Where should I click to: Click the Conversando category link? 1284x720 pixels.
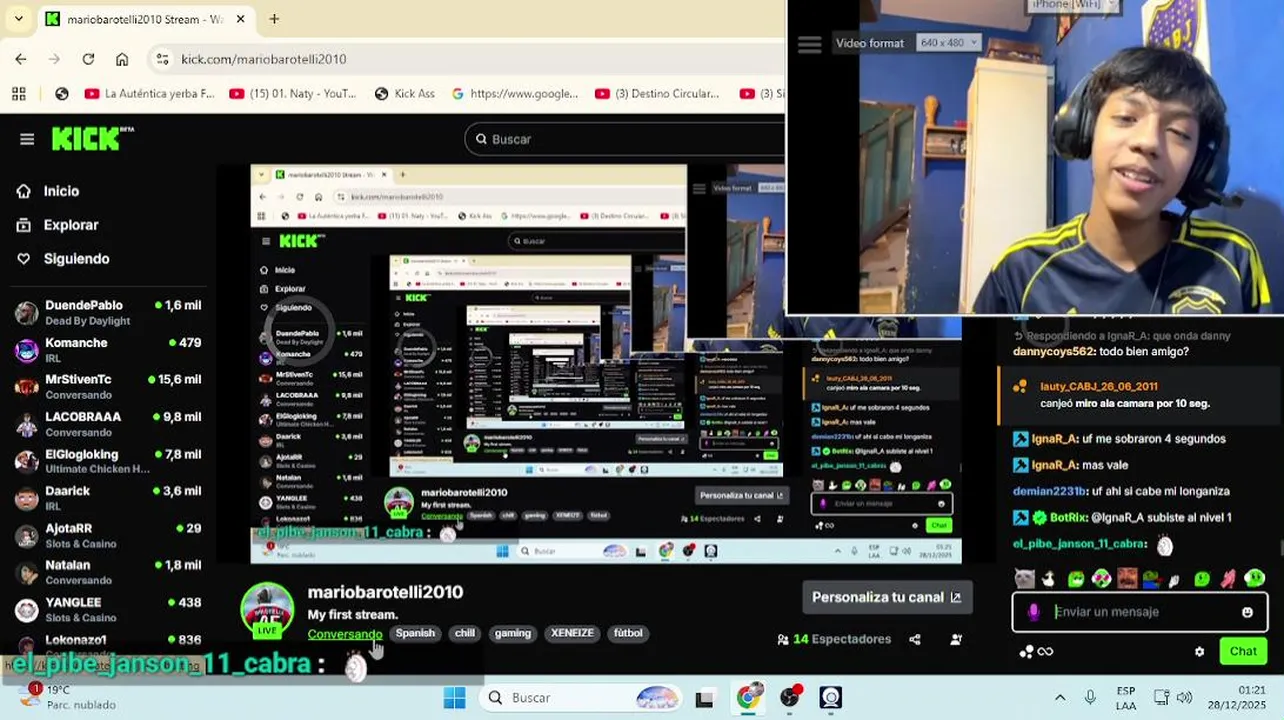click(344, 634)
